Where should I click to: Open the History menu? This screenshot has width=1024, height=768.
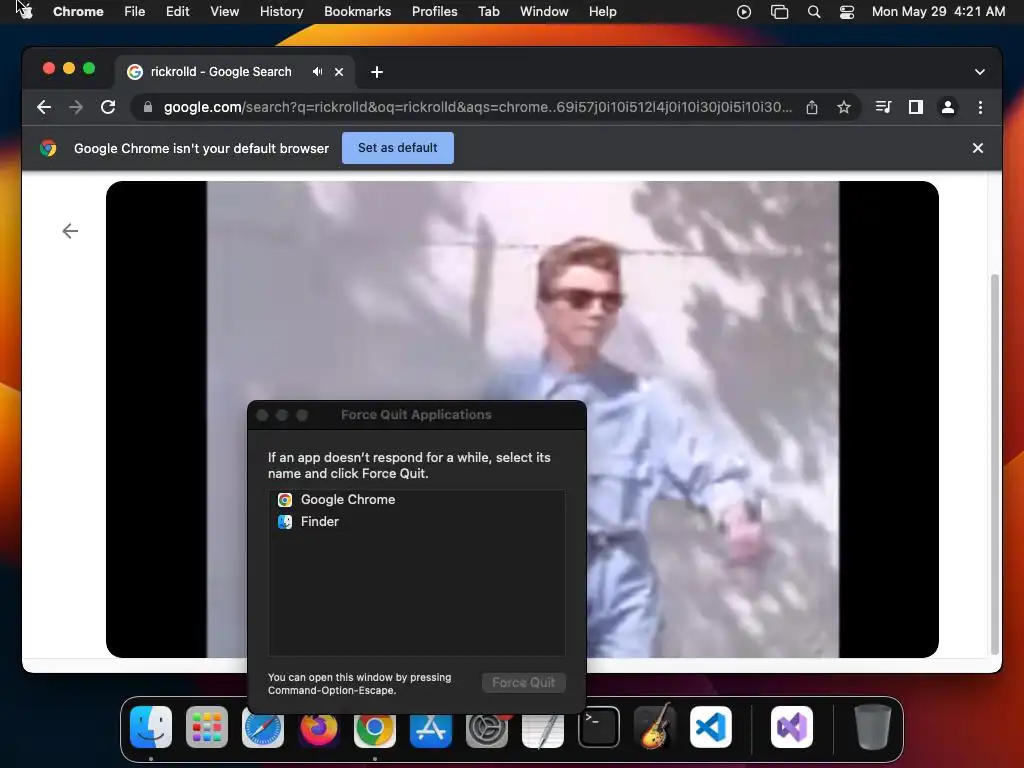tap(281, 11)
